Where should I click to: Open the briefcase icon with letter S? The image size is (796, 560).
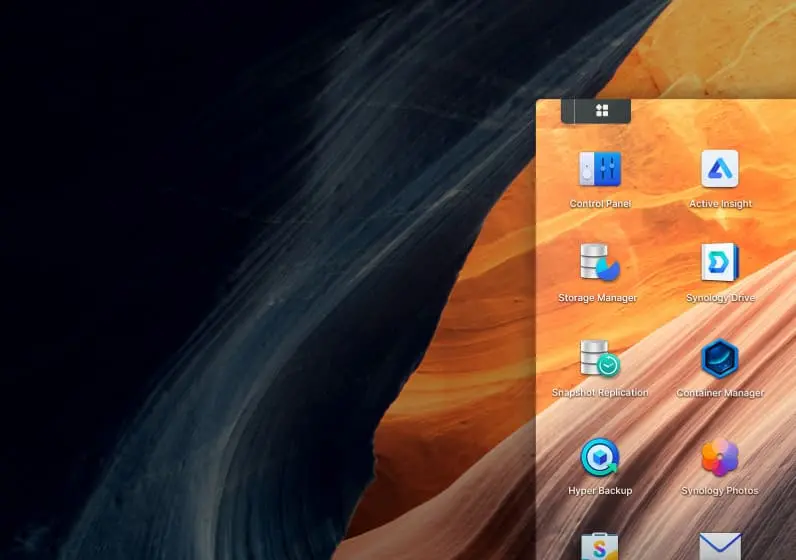(x=600, y=546)
